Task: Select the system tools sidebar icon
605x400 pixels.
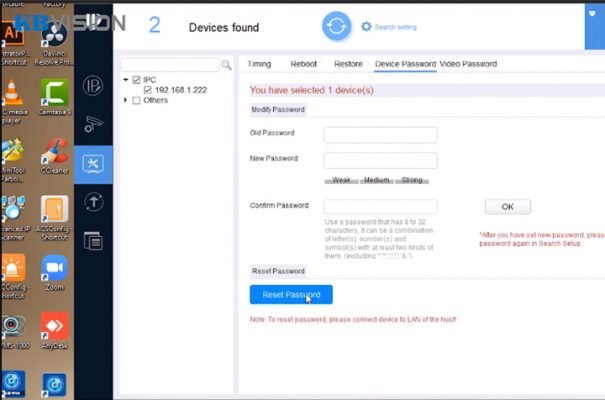Action: point(93,164)
